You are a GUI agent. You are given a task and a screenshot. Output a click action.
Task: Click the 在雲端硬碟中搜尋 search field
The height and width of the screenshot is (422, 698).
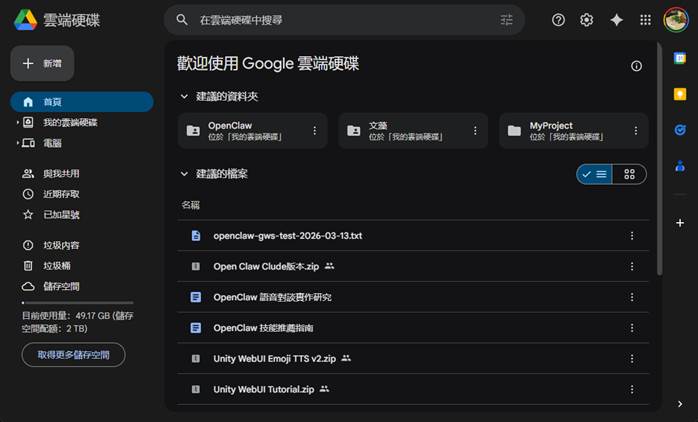[340, 20]
